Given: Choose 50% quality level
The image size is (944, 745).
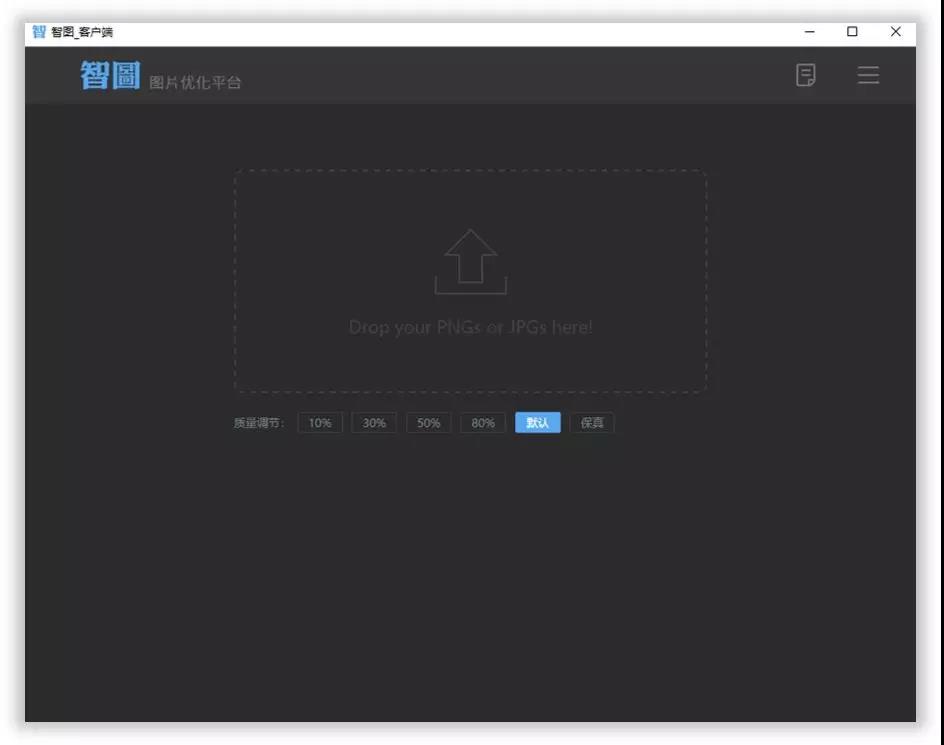Looking at the screenshot, I should coord(428,423).
